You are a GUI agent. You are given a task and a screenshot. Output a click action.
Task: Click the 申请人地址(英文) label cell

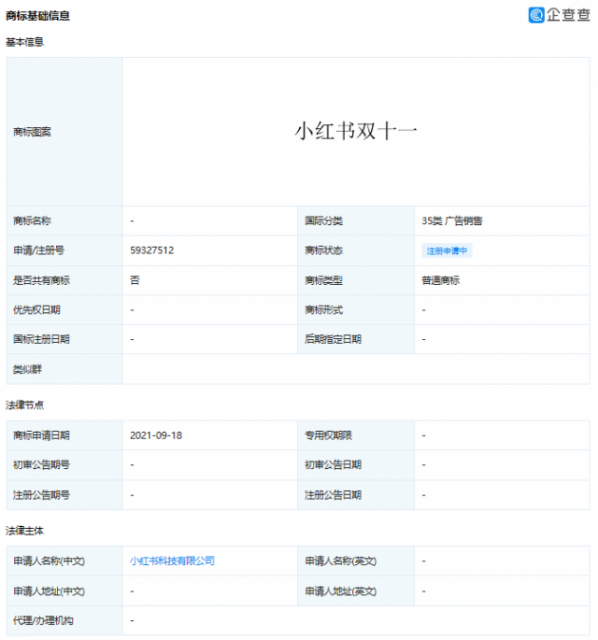(x=356, y=591)
